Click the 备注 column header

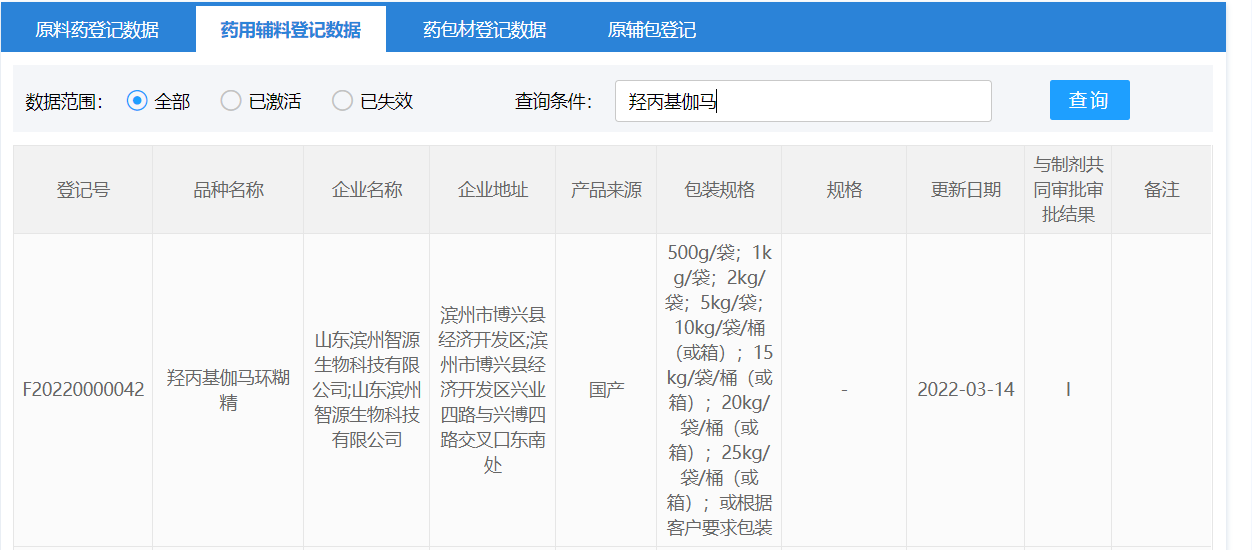tap(1161, 190)
